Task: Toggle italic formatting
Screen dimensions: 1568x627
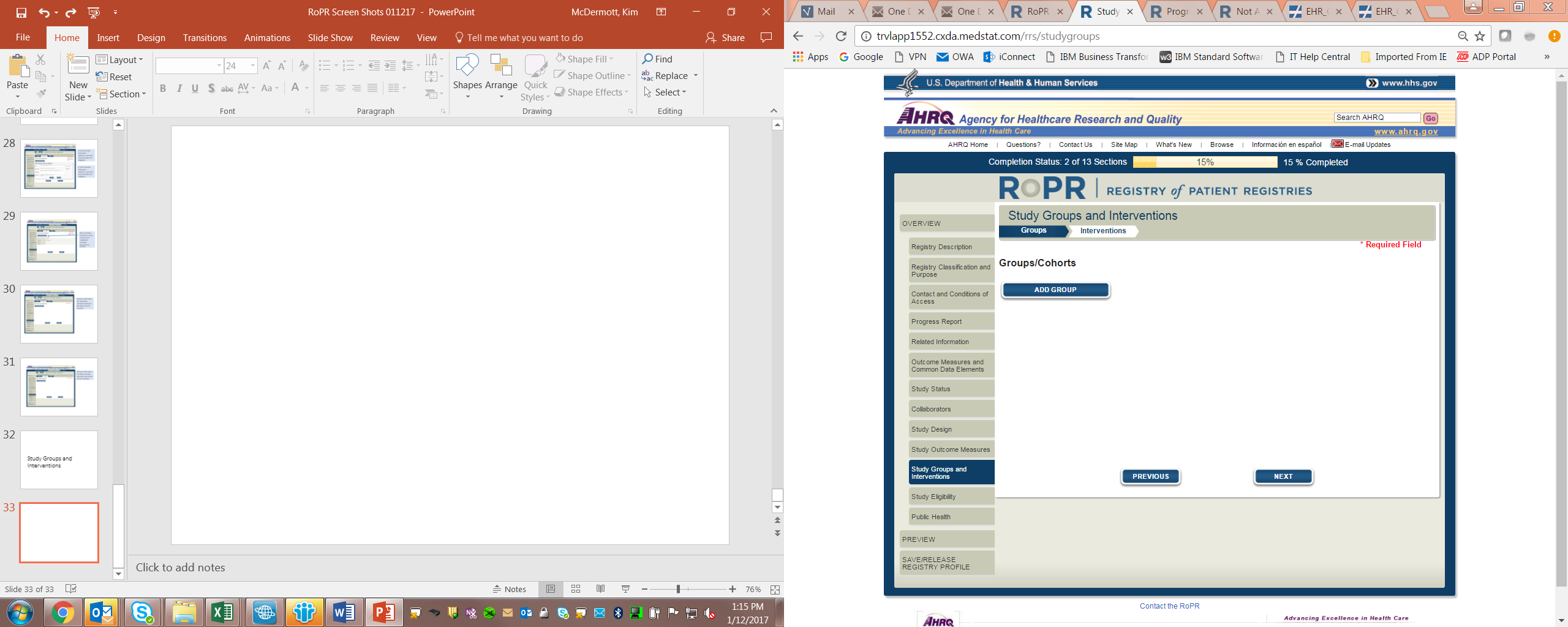Action: coord(179,88)
